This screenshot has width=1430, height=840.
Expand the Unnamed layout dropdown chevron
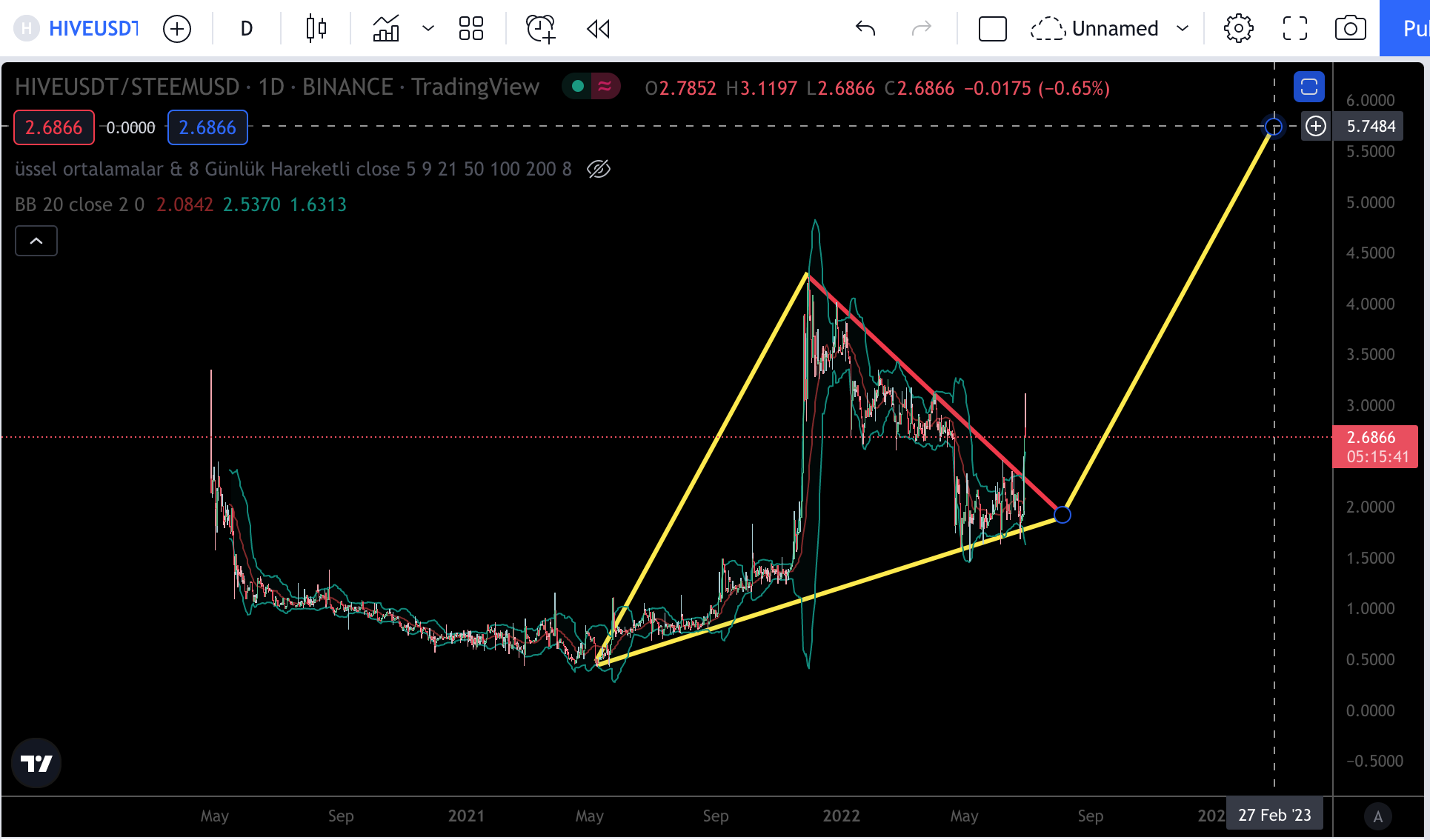pos(1183,29)
